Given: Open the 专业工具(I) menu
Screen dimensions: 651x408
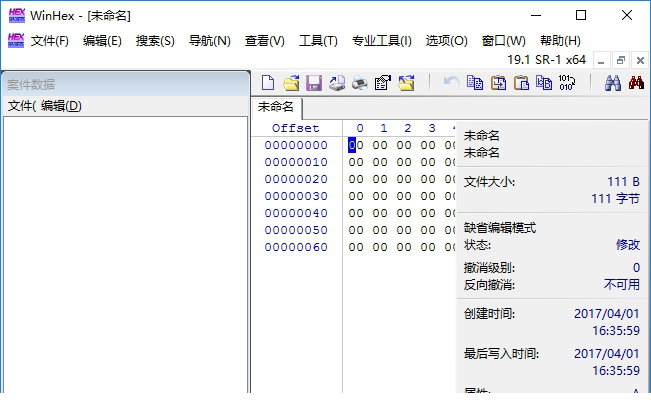Looking at the screenshot, I should point(382,41).
